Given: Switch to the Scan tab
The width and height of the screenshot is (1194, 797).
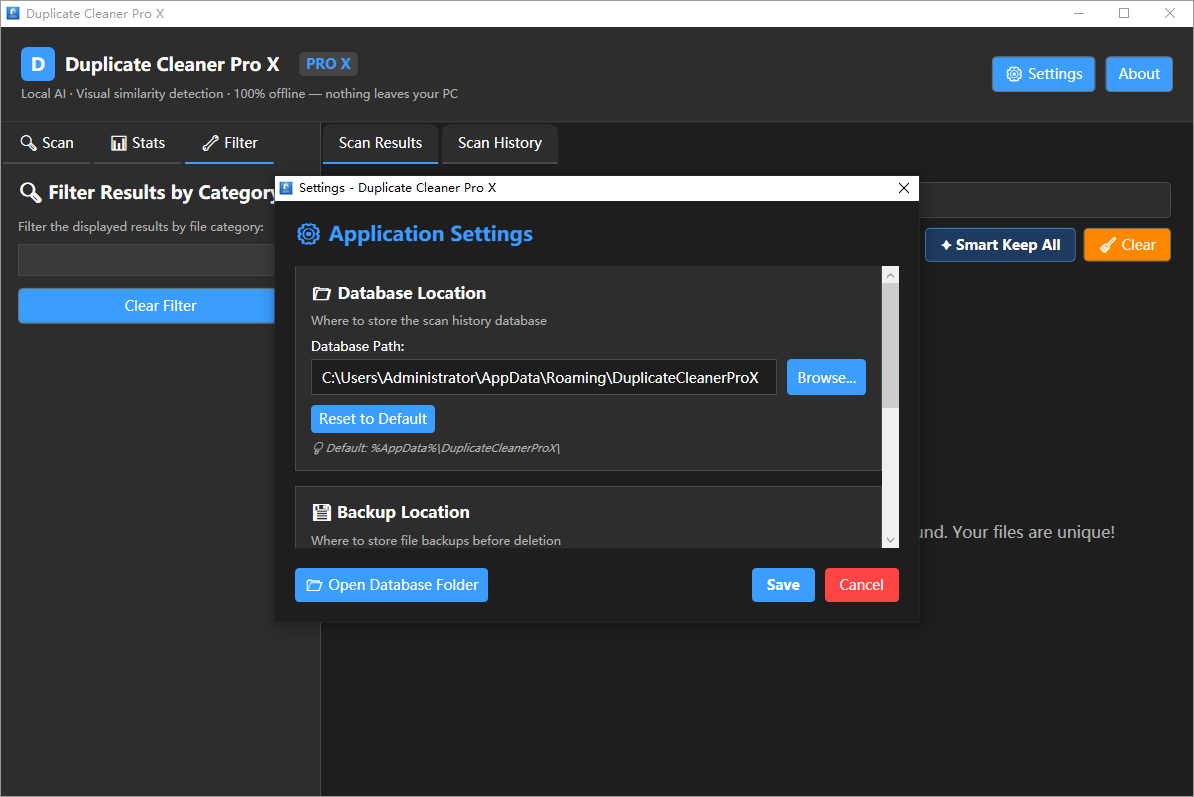Looking at the screenshot, I should [46, 143].
